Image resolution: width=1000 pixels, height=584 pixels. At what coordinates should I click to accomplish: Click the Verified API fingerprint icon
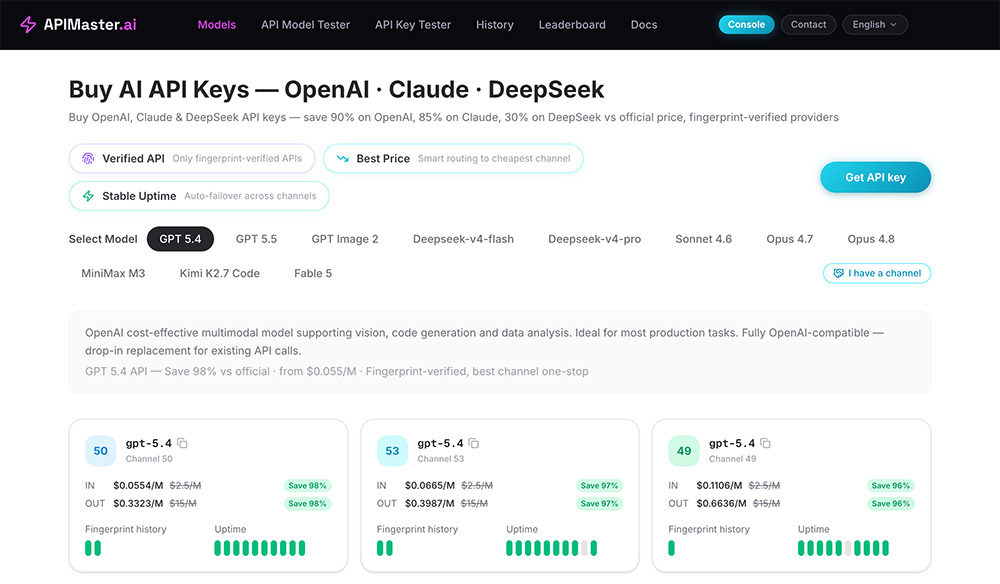point(88,158)
